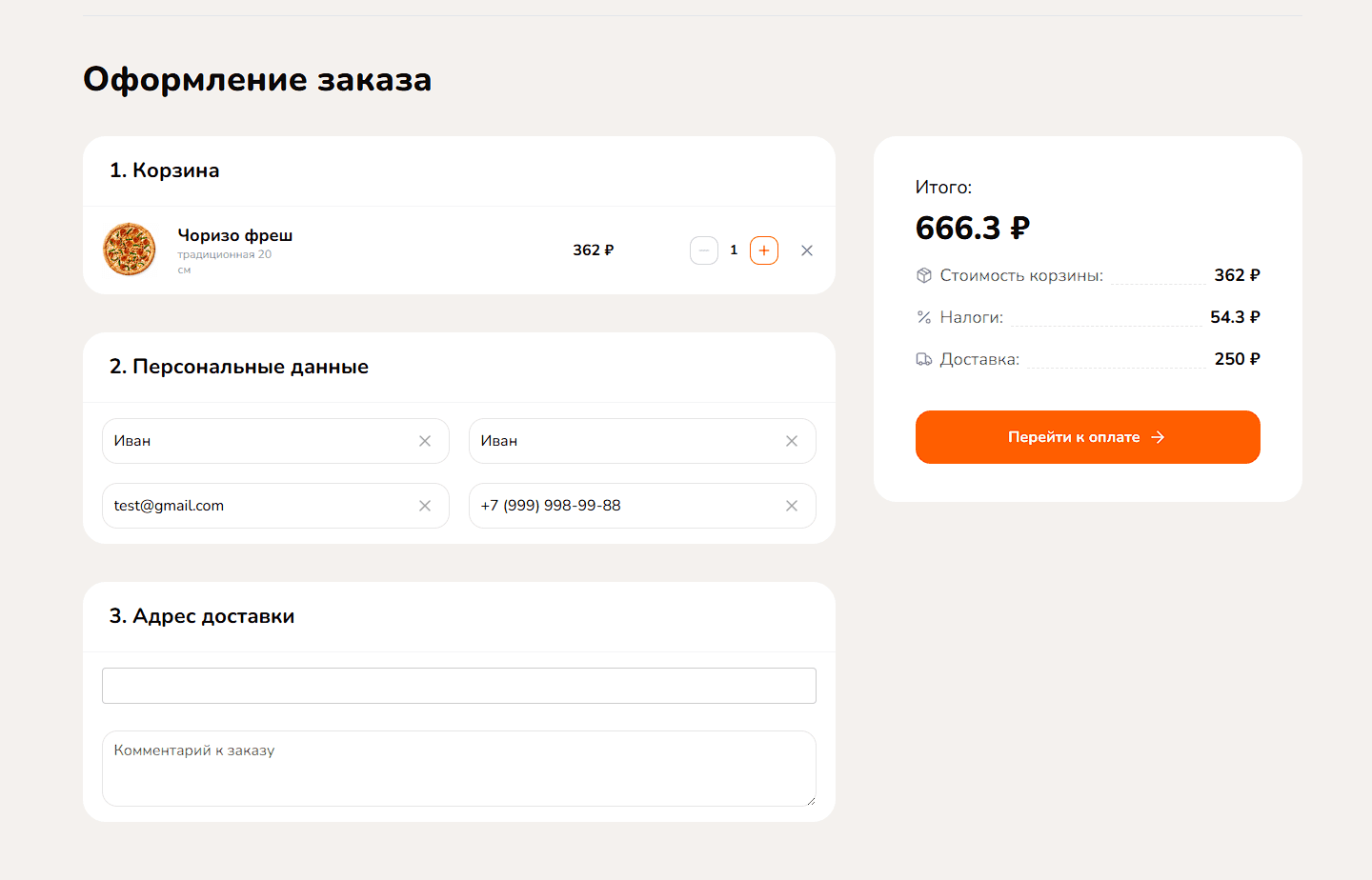Click the last name input field
The width and height of the screenshot is (1372, 880).
[x=624, y=441]
